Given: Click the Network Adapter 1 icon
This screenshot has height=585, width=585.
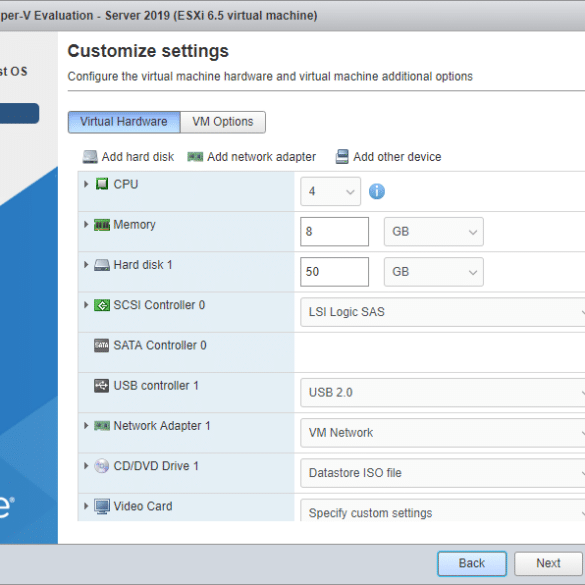Looking at the screenshot, I should (102, 426).
